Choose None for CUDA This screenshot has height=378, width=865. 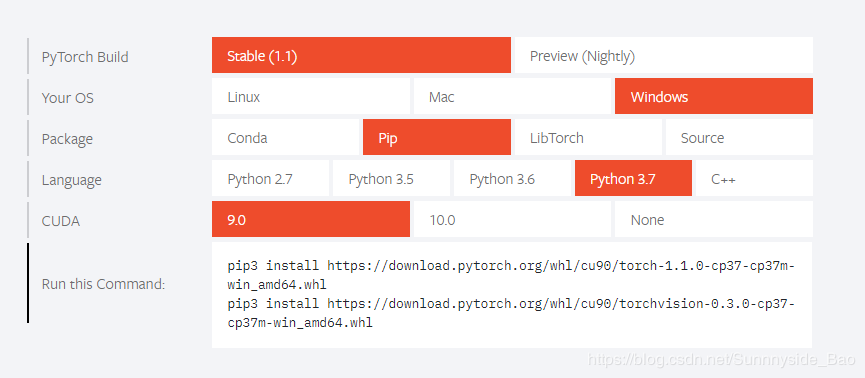click(714, 219)
